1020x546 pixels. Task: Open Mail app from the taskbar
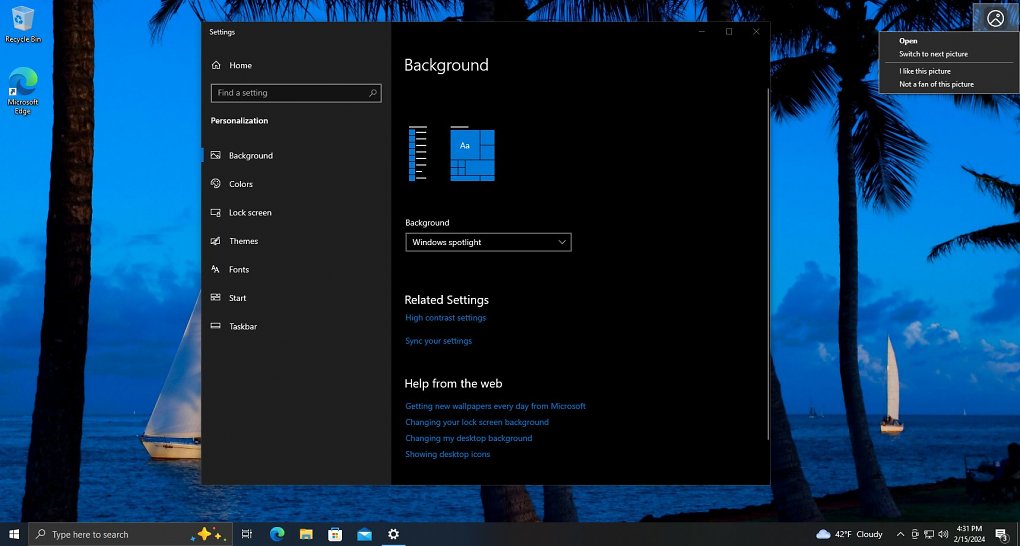pos(364,534)
